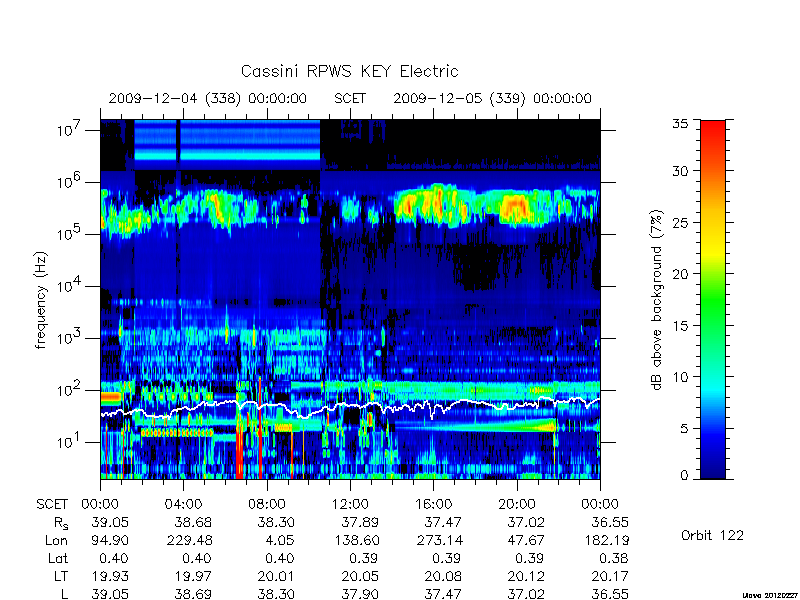This screenshot has height=600, width=800.
Task: Click the 'dB above background (7%)' label
Action: (658, 300)
